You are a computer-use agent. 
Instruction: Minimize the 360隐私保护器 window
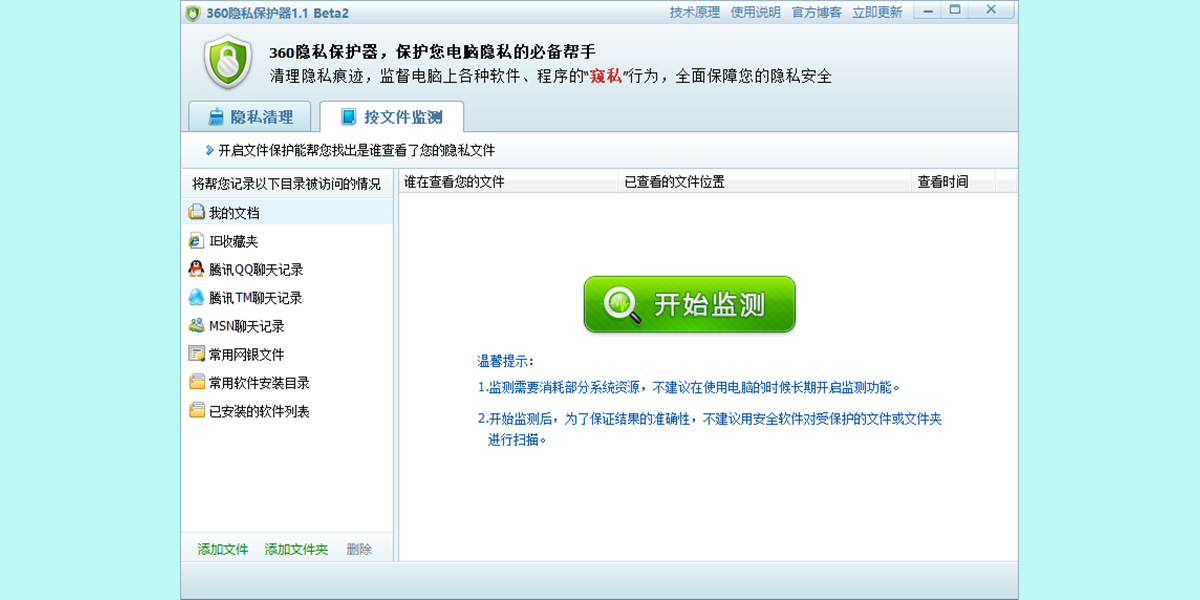click(x=927, y=10)
